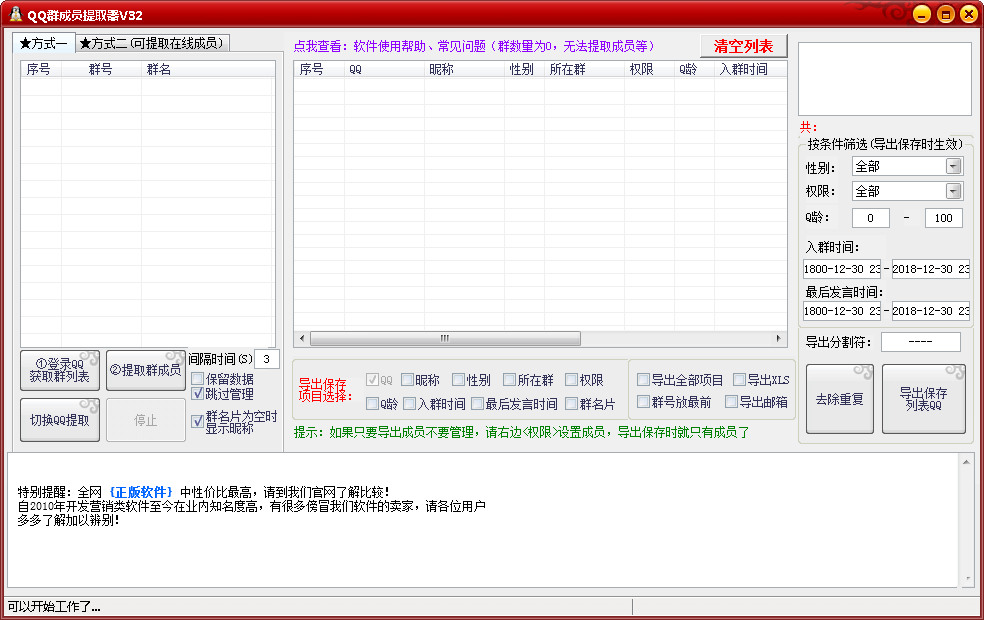Click the log area scroll up arrow
This screenshot has width=984, height=620.
click(x=966, y=462)
